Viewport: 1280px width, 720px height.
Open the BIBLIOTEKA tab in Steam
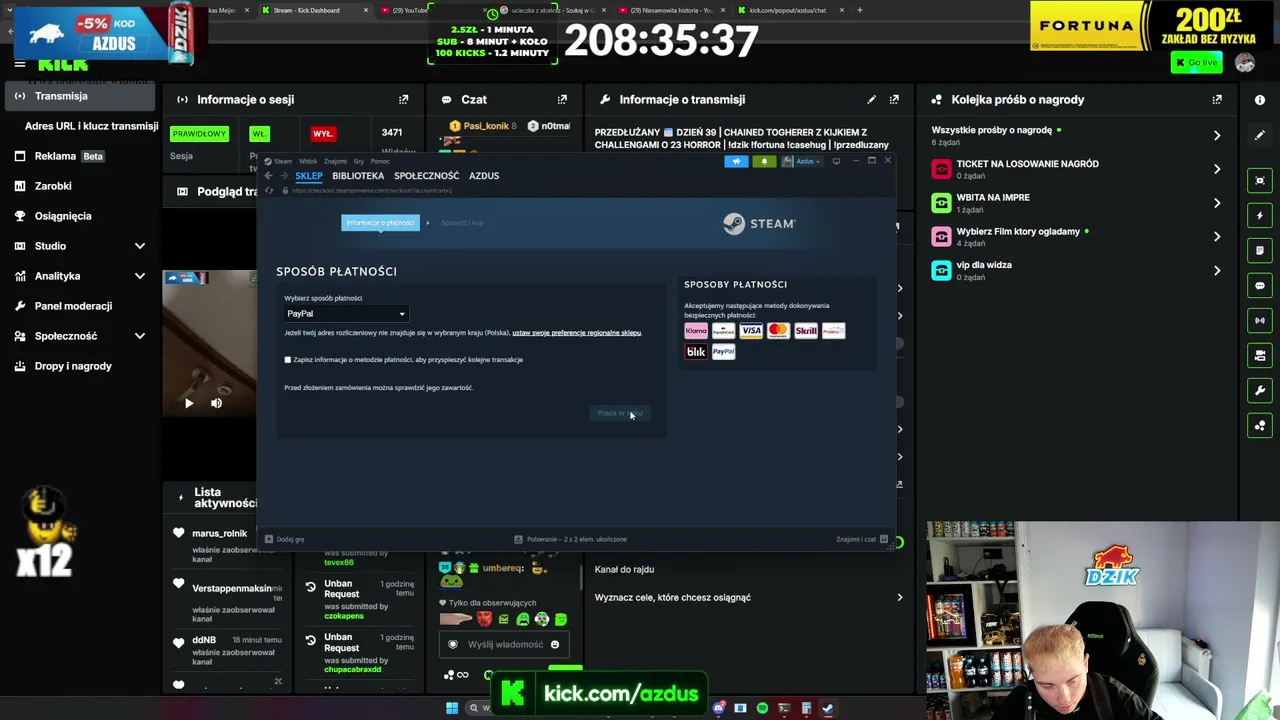[x=358, y=176]
